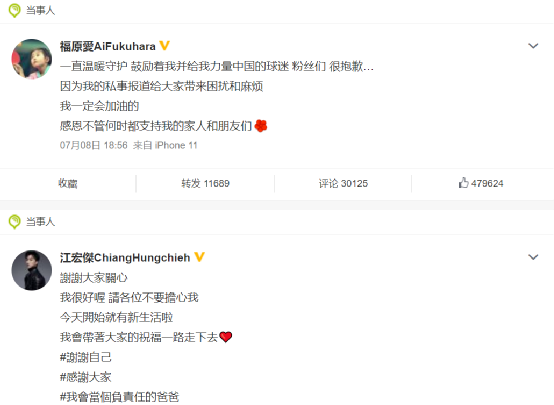
Task: Click the green 当事人 icon above Chiang's post
Action: [14, 222]
